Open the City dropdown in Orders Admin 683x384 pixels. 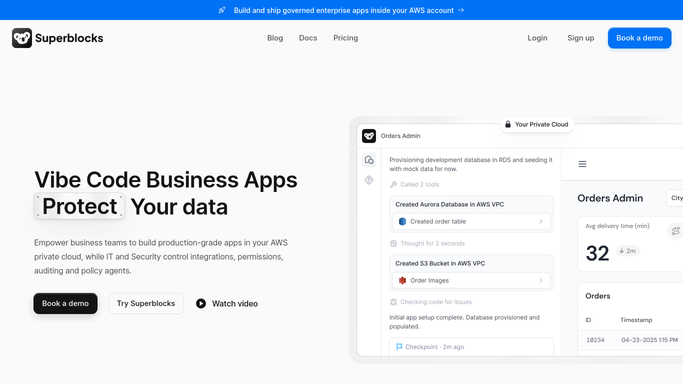click(x=675, y=198)
